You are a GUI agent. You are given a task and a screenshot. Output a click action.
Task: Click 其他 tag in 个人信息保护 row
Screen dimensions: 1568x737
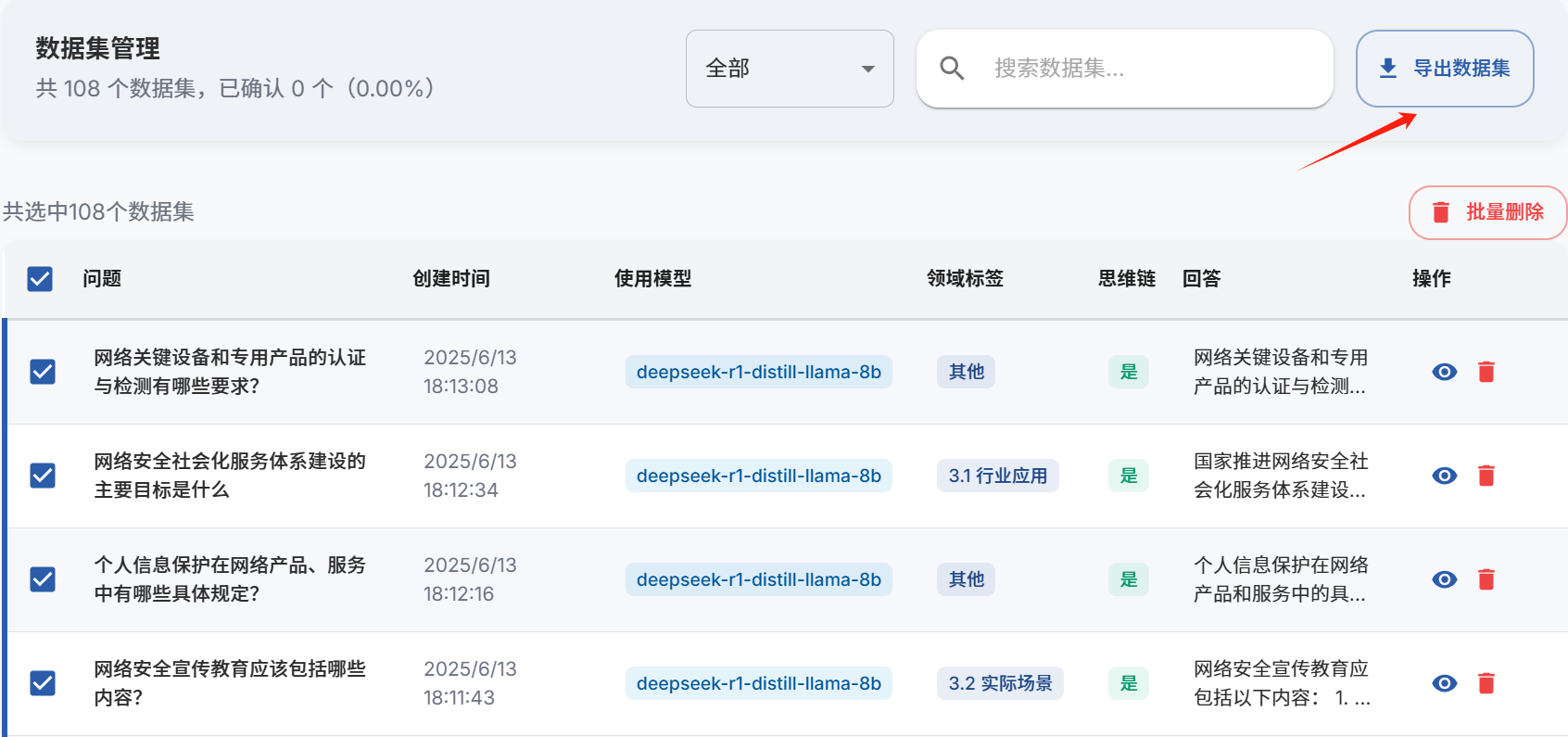(967, 579)
